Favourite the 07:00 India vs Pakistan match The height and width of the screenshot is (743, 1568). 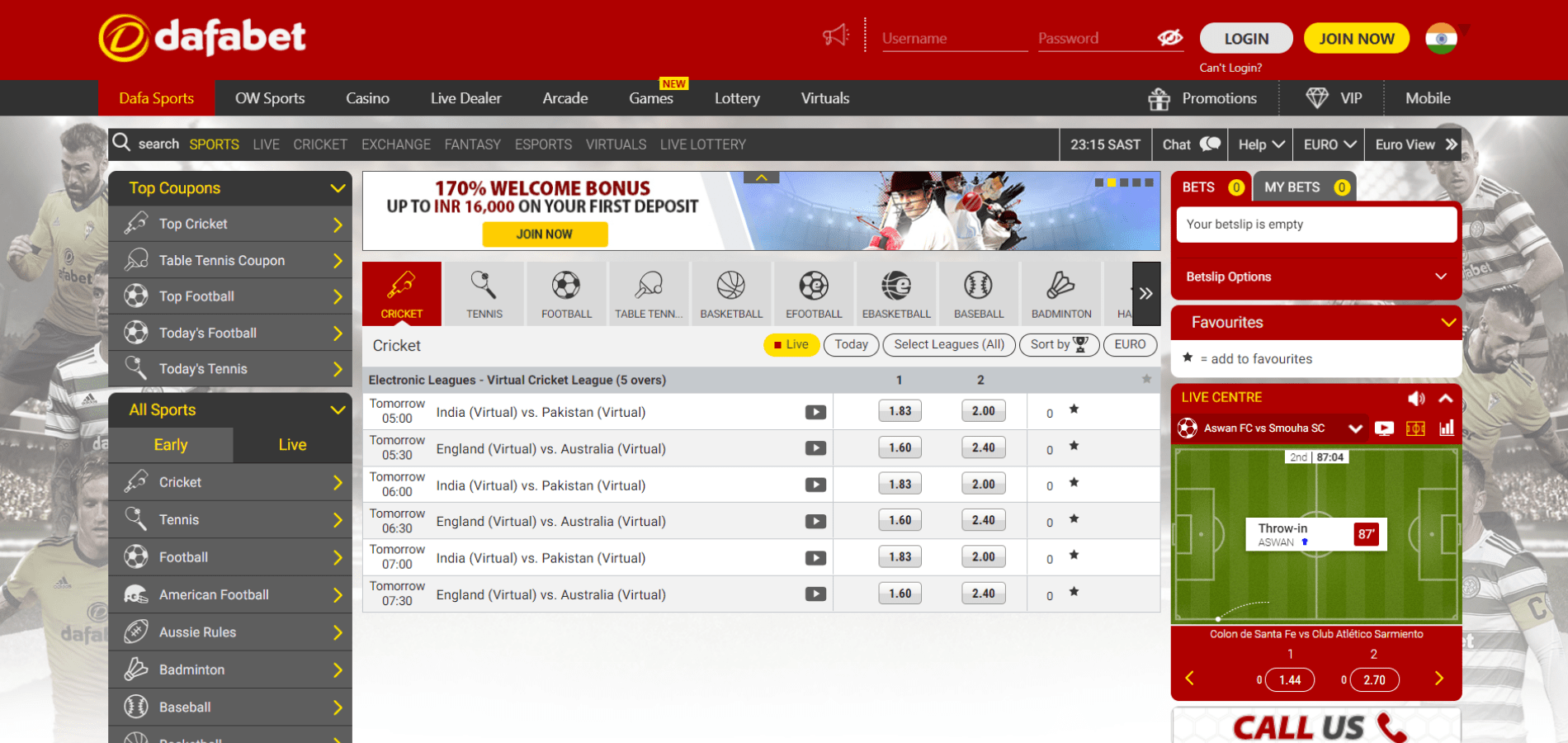1074,555
